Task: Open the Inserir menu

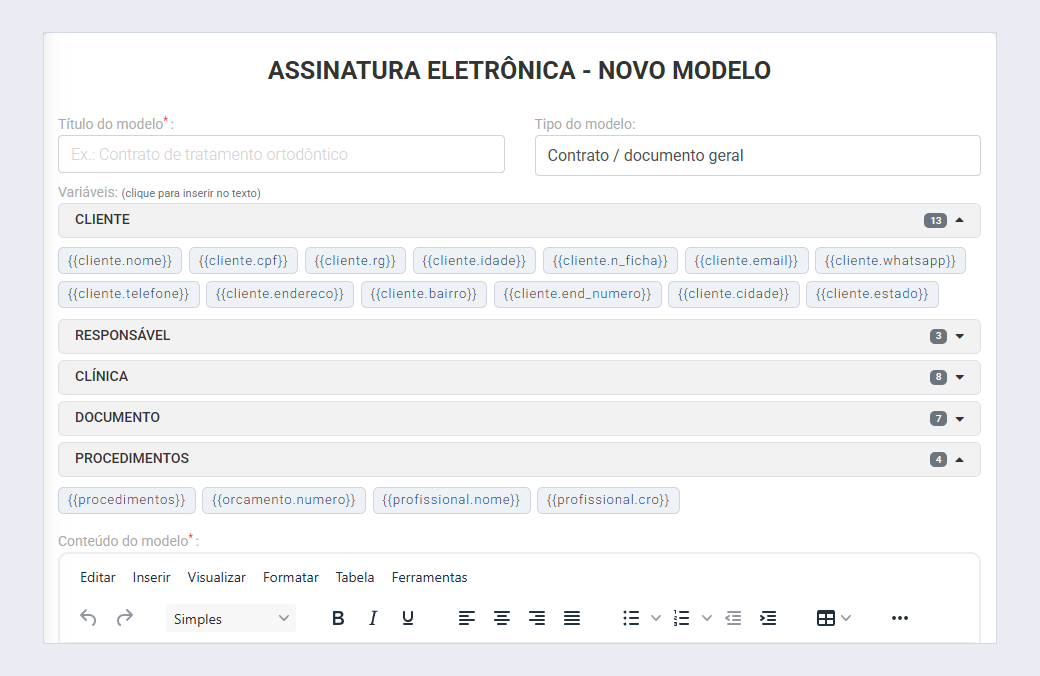Action: pyautogui.click(x=151, y=577)
